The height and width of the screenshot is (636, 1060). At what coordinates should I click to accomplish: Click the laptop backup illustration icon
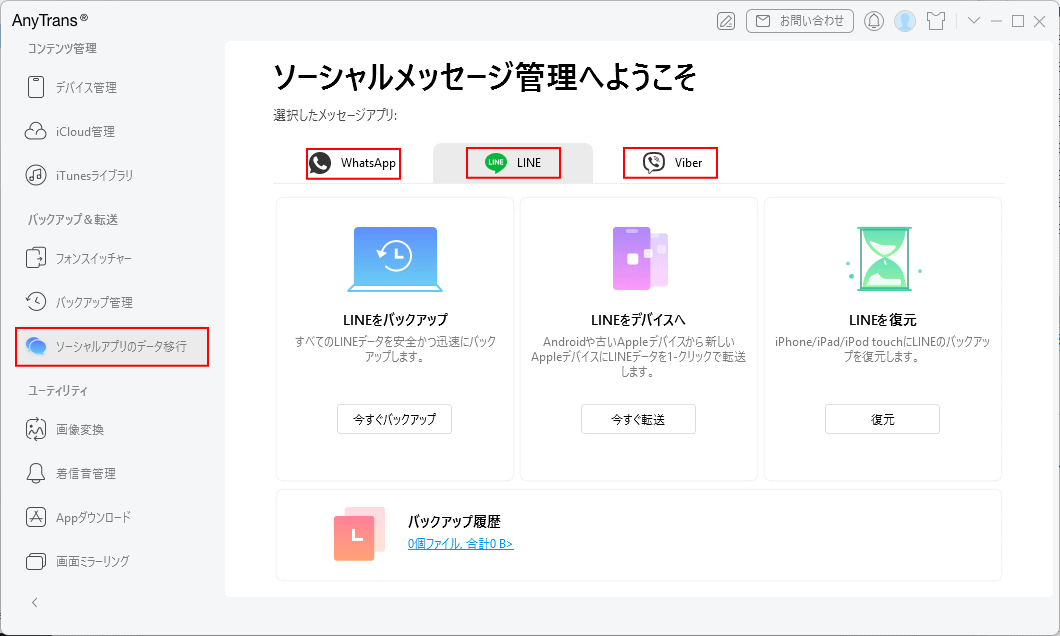point(395,260)
